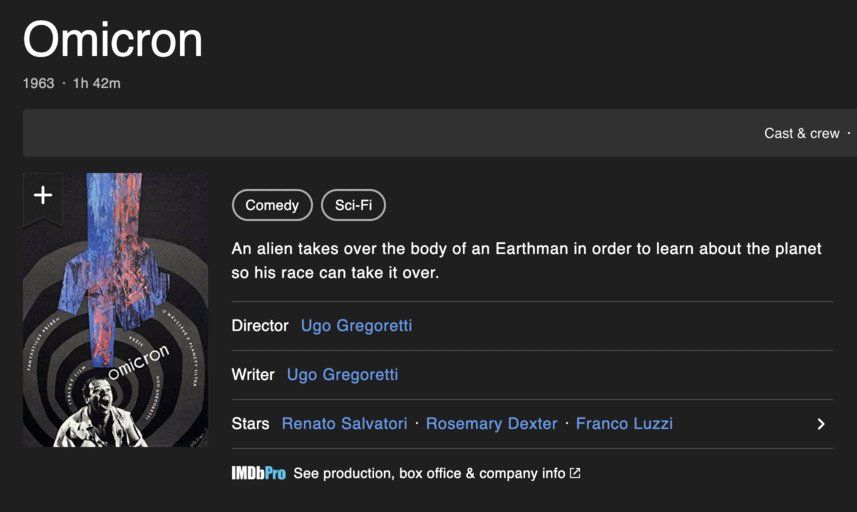View Rosemary Dexter's profile
The width and height of the screenshot is (857, 512).
(491, 423)
